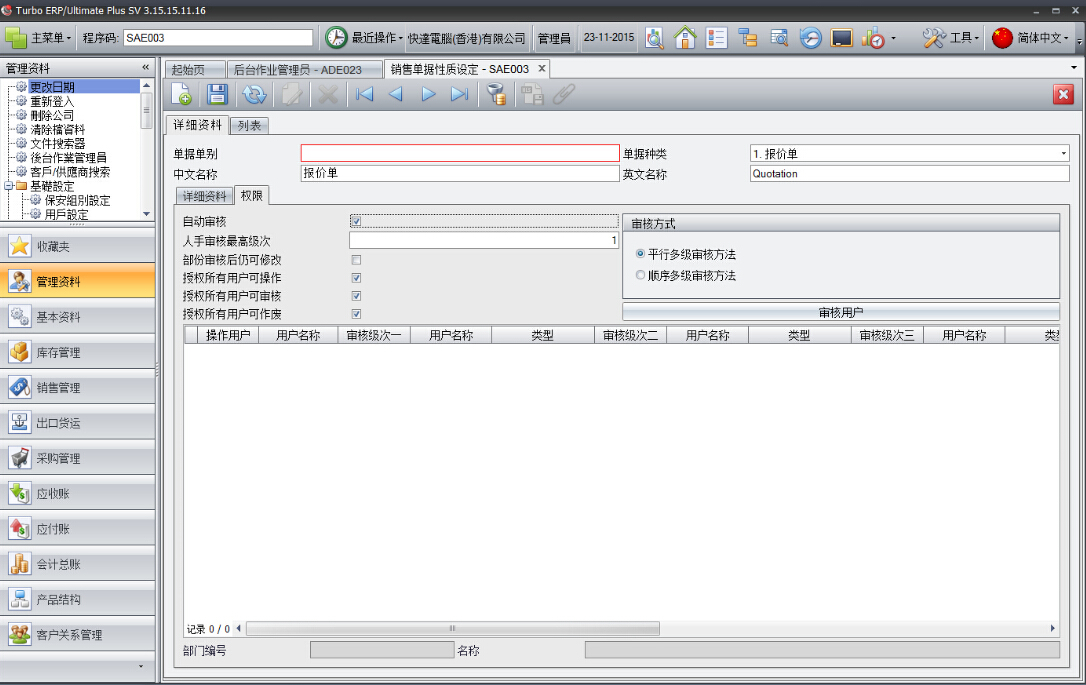Enable 部份审核后仍可修改 checkbox
Image resolution: width=1086 pixels, height=685 pixels.
pyautogui.click(x=356, y=260)
